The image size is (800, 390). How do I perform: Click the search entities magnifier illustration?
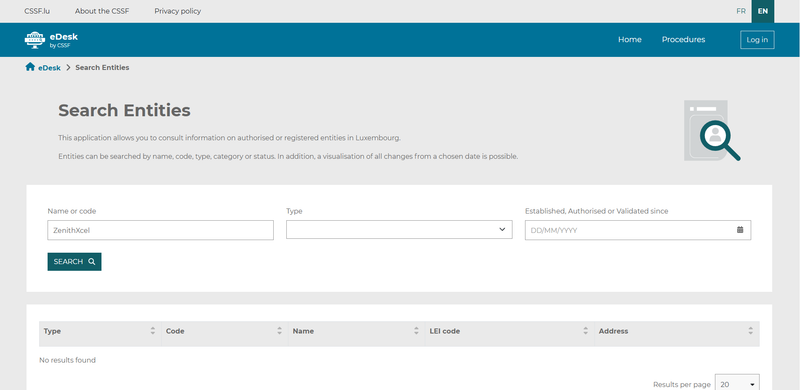click(712, 131)
